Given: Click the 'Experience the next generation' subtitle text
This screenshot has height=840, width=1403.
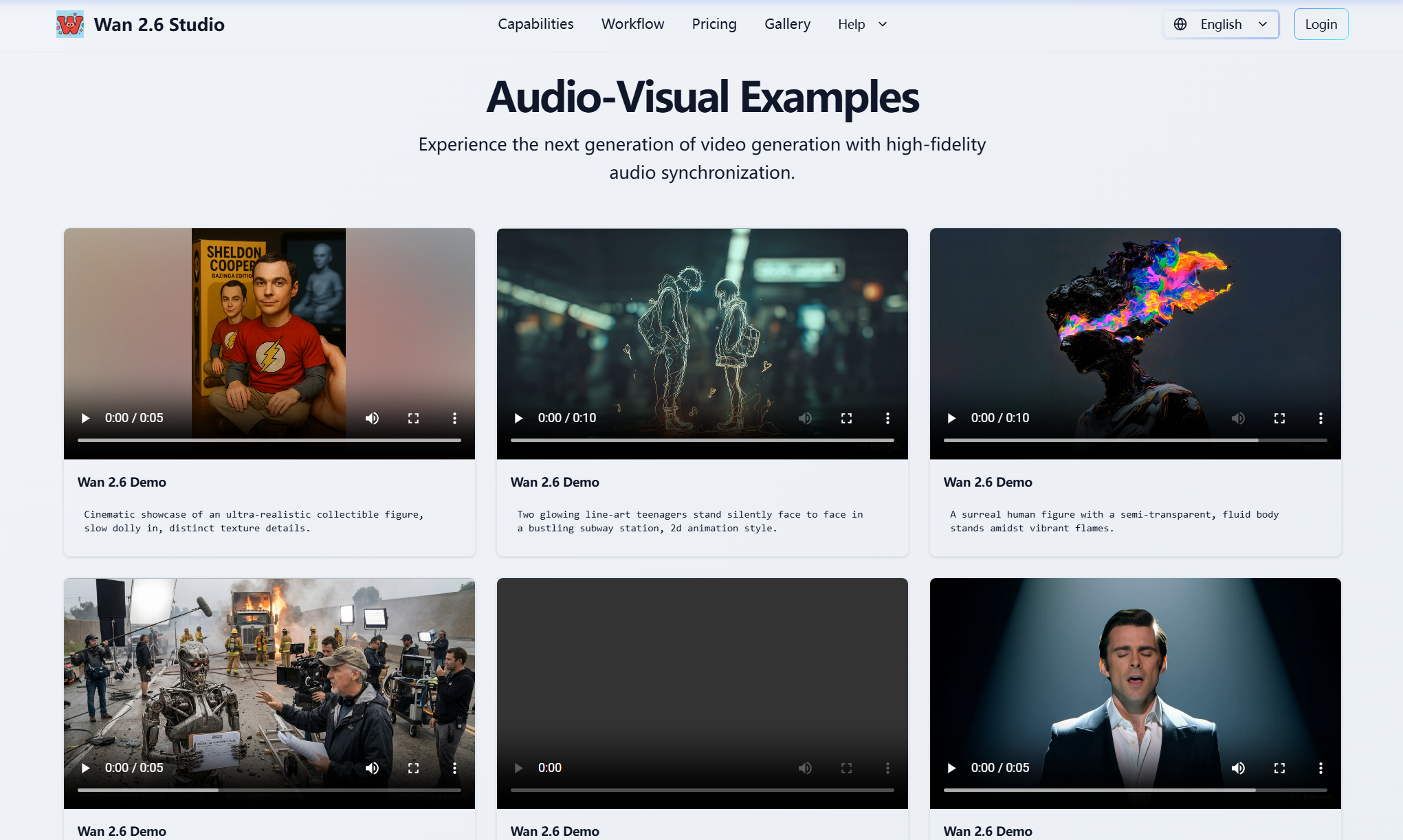Looking at the screenshot, I should pos(702,158).
